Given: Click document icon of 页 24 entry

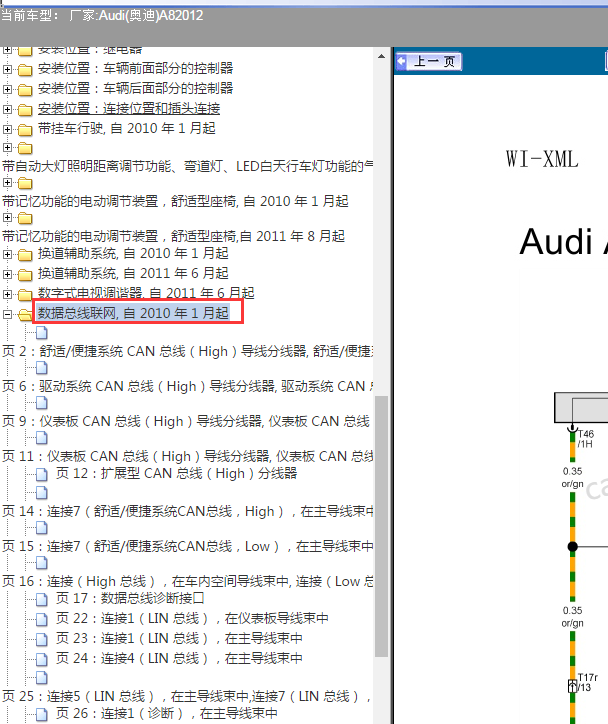Looking at the screenshot, I should click(42, 659).
